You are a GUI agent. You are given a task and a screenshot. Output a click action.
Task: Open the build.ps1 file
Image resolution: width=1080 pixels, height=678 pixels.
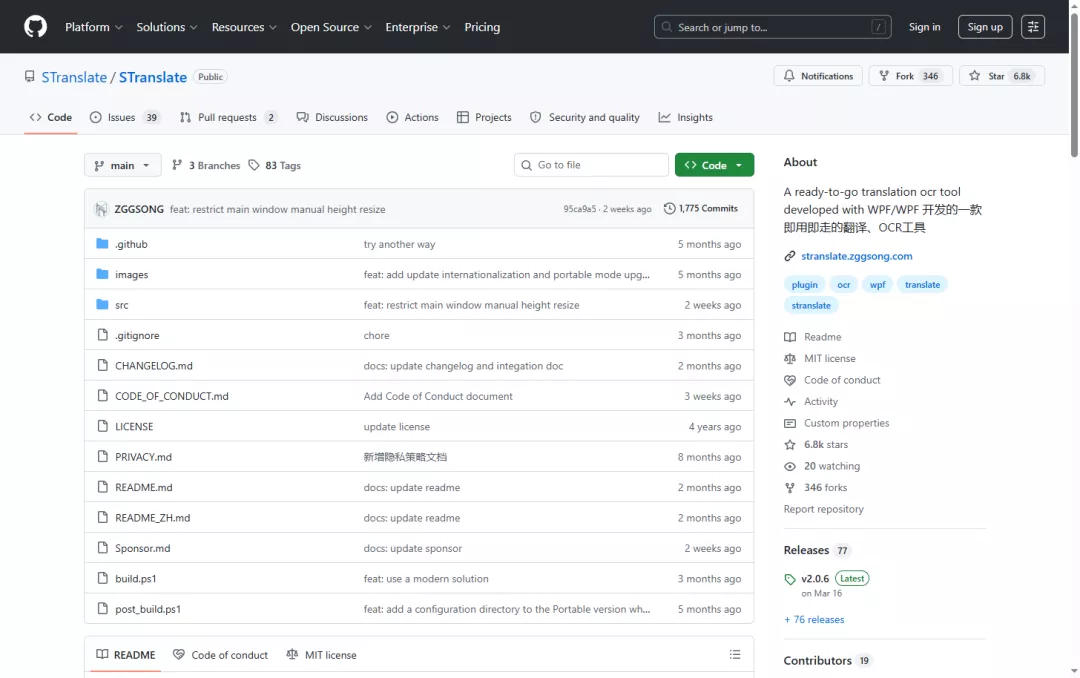(x=136, y=579)
